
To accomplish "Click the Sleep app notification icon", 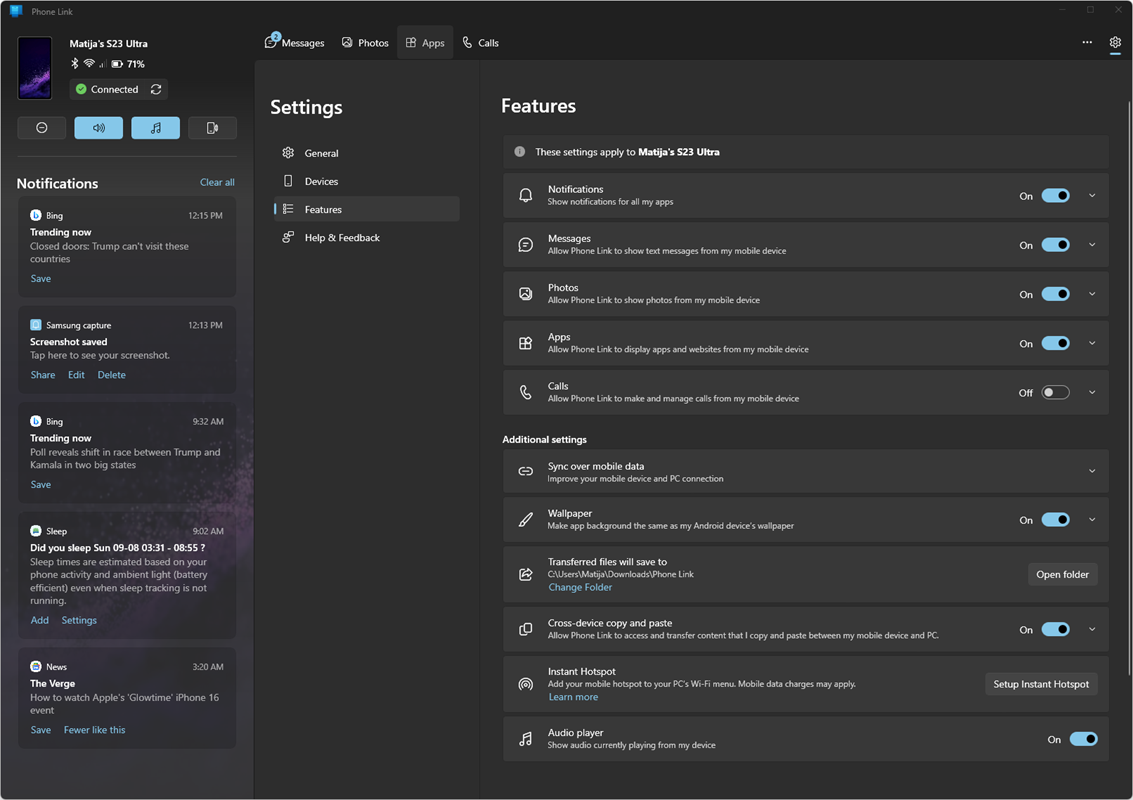I will tap(35, 530).
